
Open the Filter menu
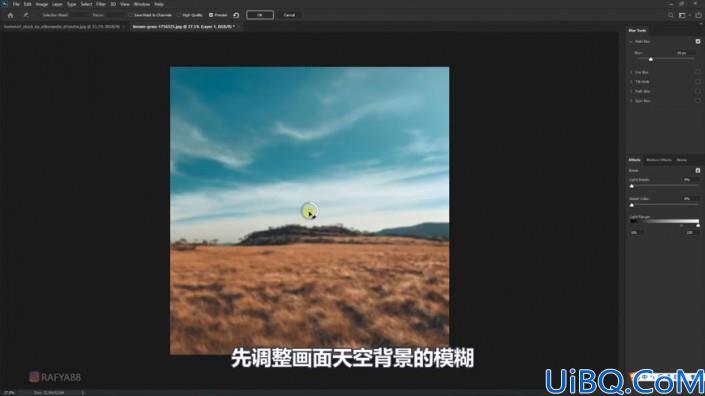pyautogui.click(x=101, y=4)
